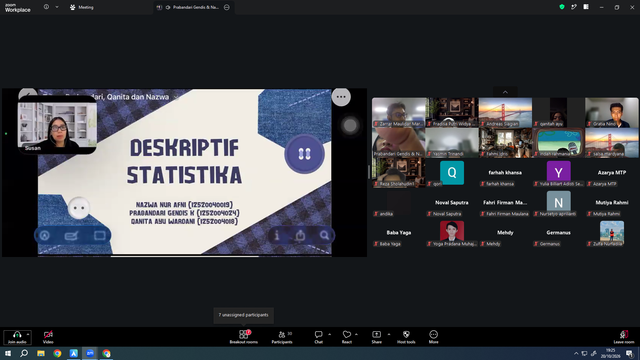Open the Windows Start menu
This screenshot has height=360, width=640.
coord(8,353)
